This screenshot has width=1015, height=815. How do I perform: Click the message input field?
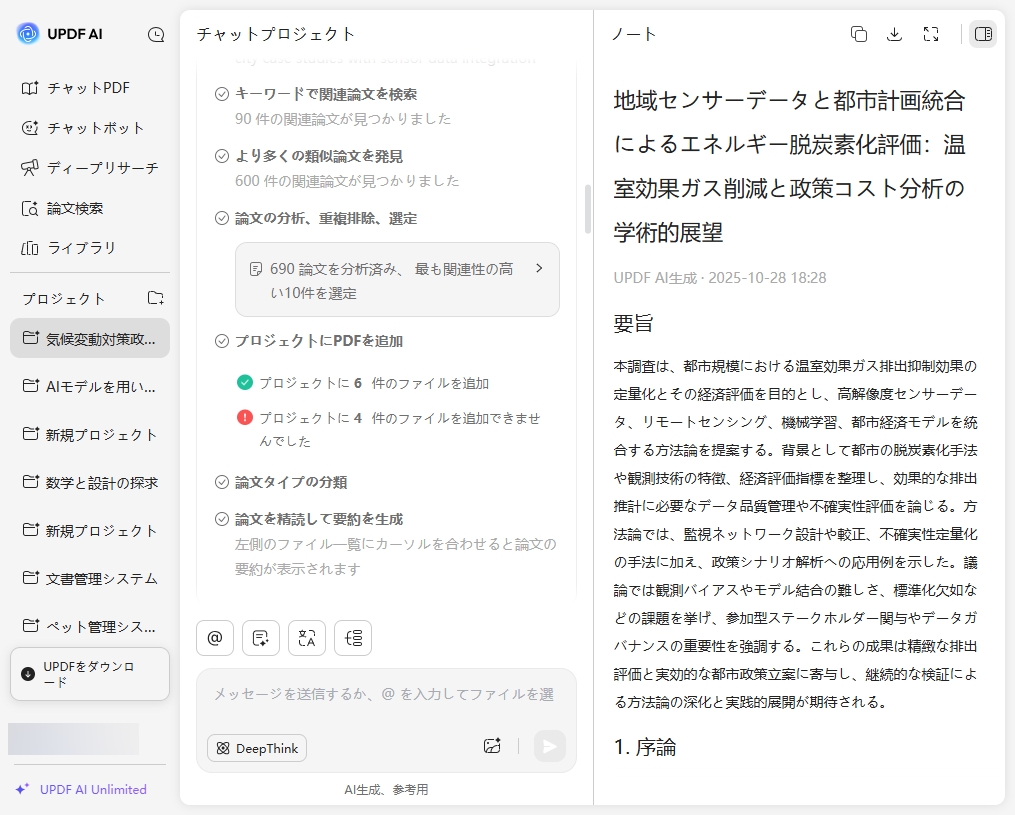(385, 695)
